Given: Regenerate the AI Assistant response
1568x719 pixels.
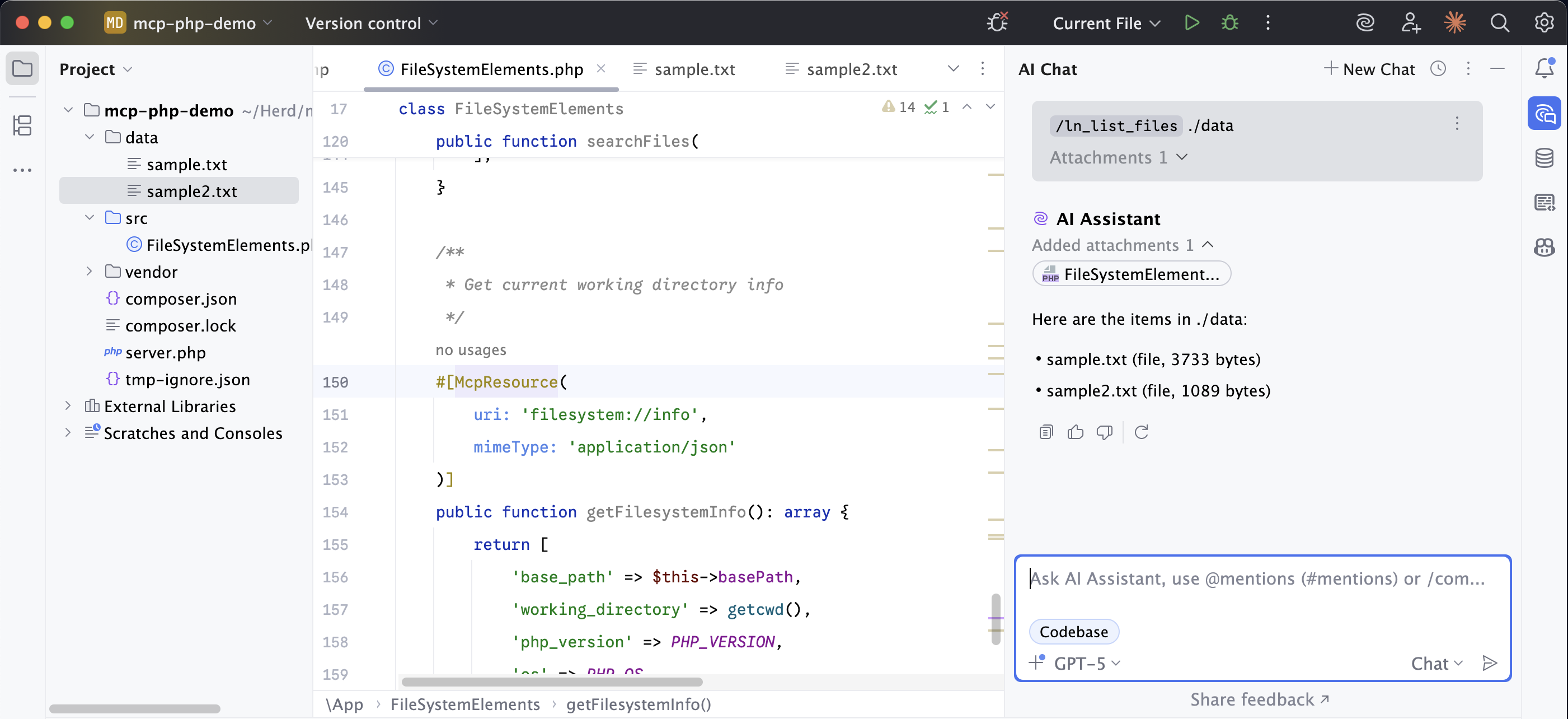Looking at the screenshot, I should coord(1141,432).
